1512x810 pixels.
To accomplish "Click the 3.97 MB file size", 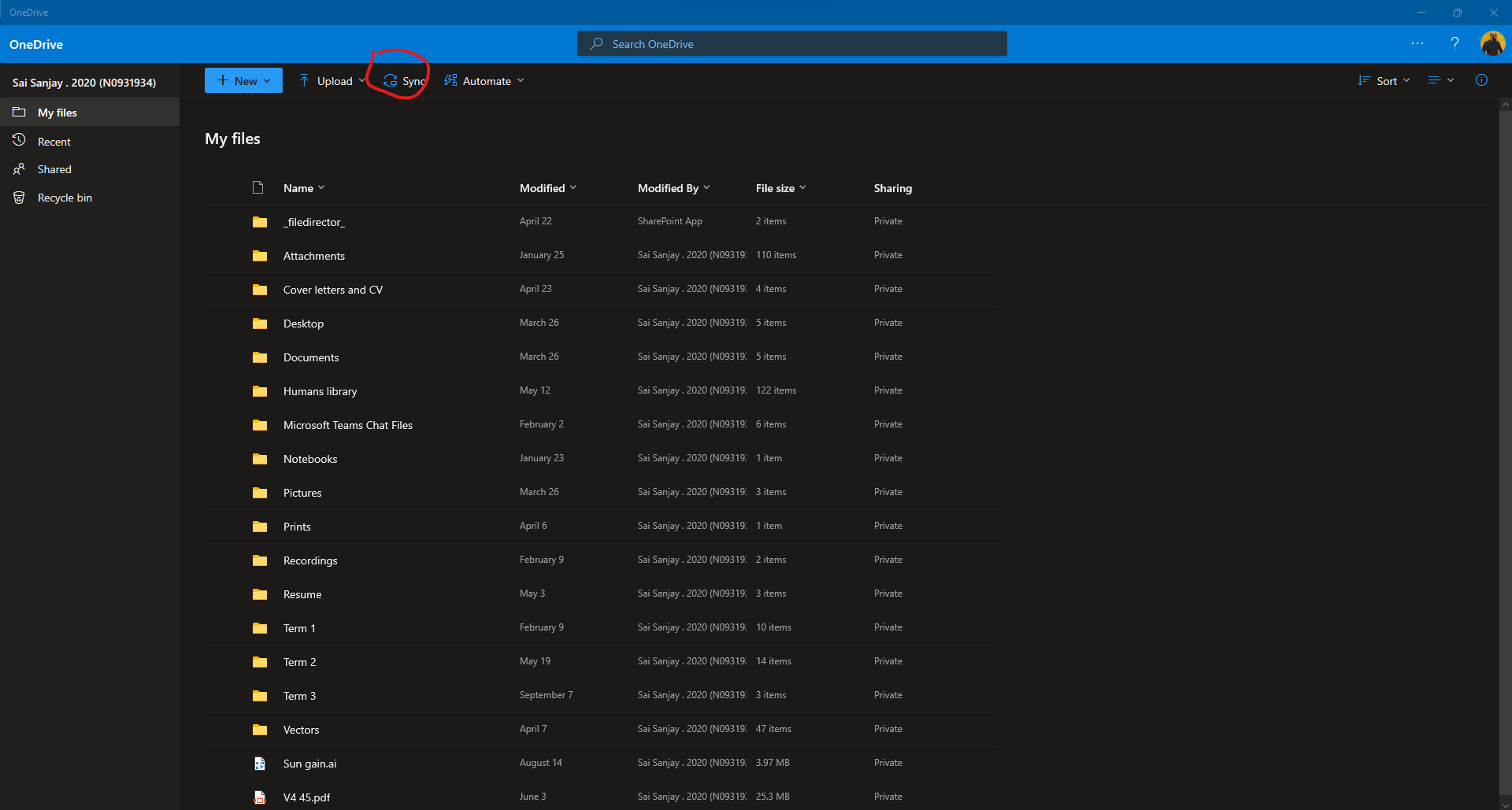I will point(773,763).
